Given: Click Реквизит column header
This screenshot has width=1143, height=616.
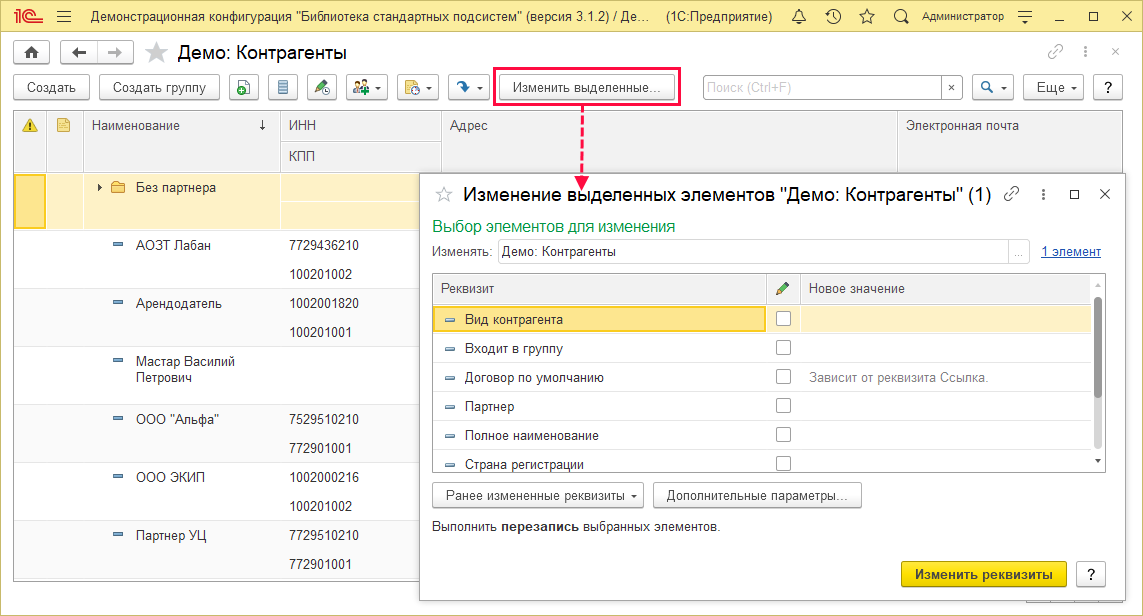Looking at the screenshot, I should [x=599, y=289].
